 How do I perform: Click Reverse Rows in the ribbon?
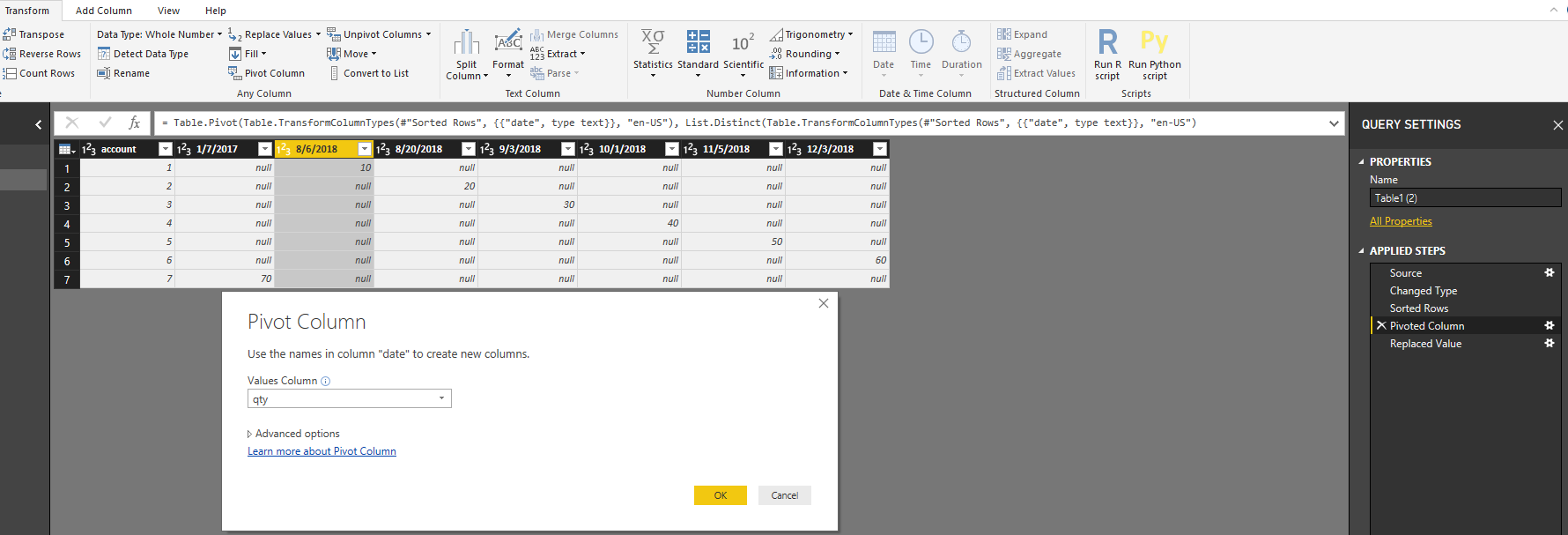pos(42,54)
